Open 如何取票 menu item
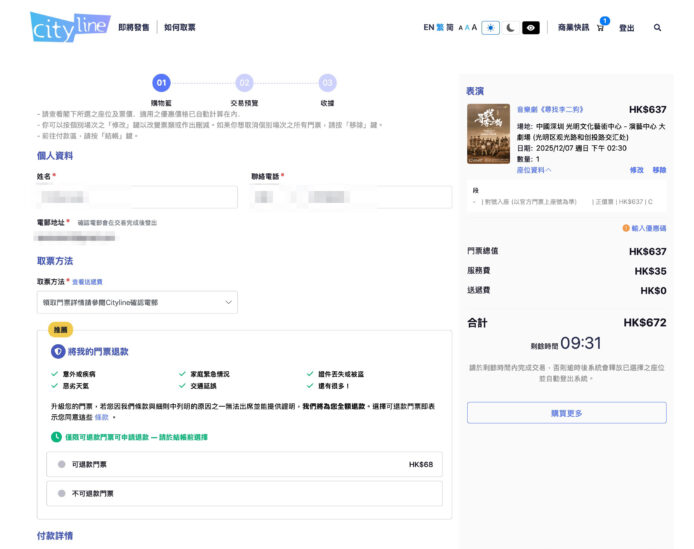Screen dimensions: 694x549 [x=179, y=28]
